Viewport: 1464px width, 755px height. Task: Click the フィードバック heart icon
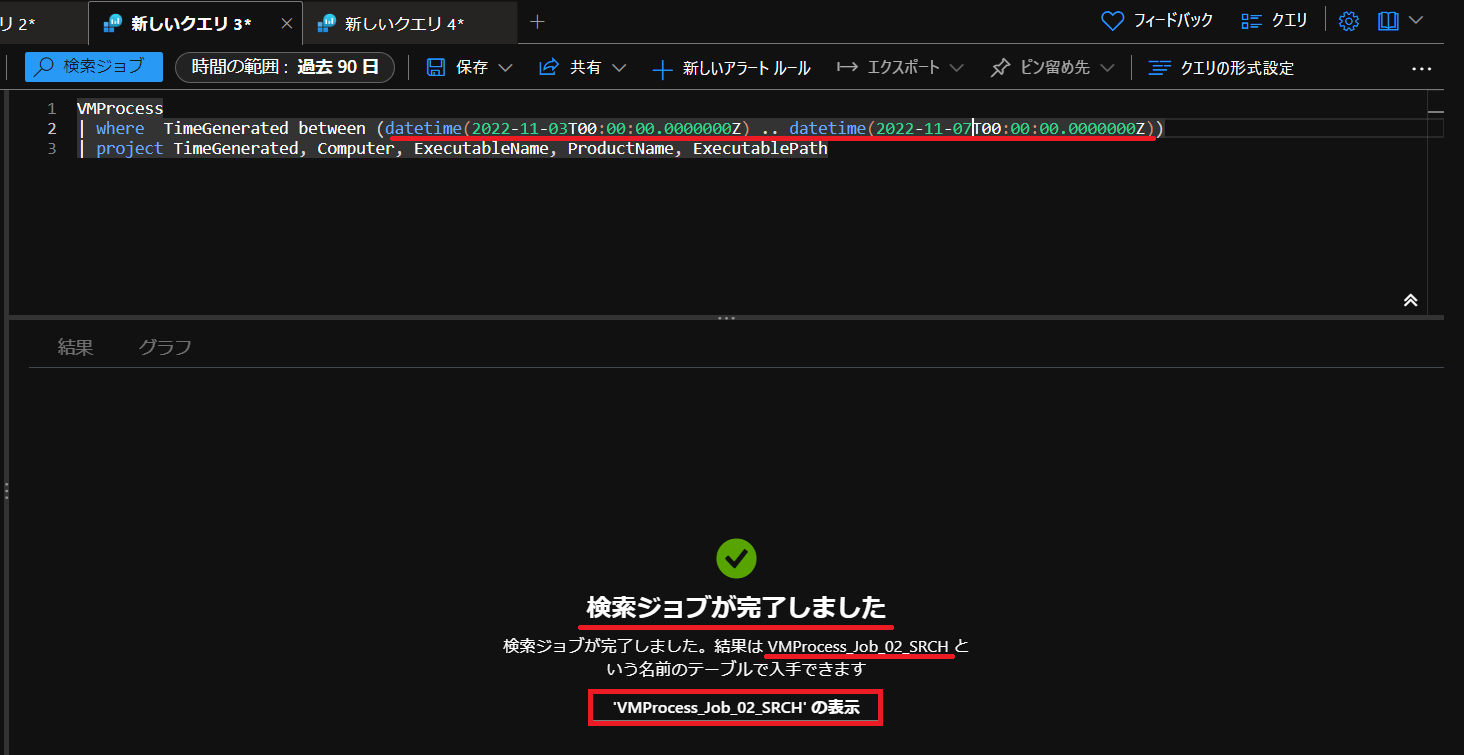tap(1112, 21)
